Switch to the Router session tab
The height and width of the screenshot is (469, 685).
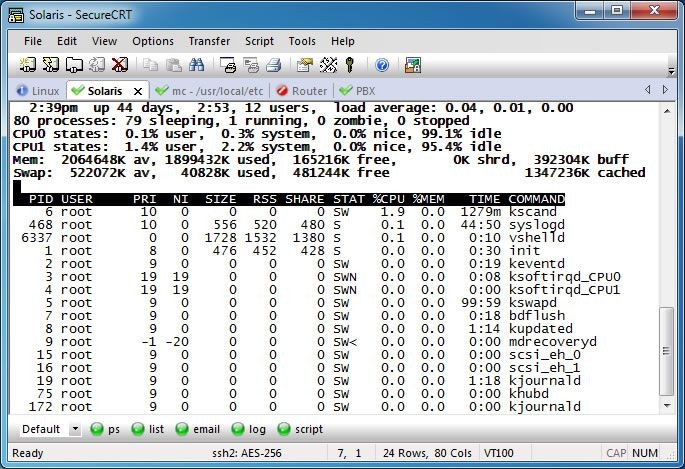click(x=302, y=91)
